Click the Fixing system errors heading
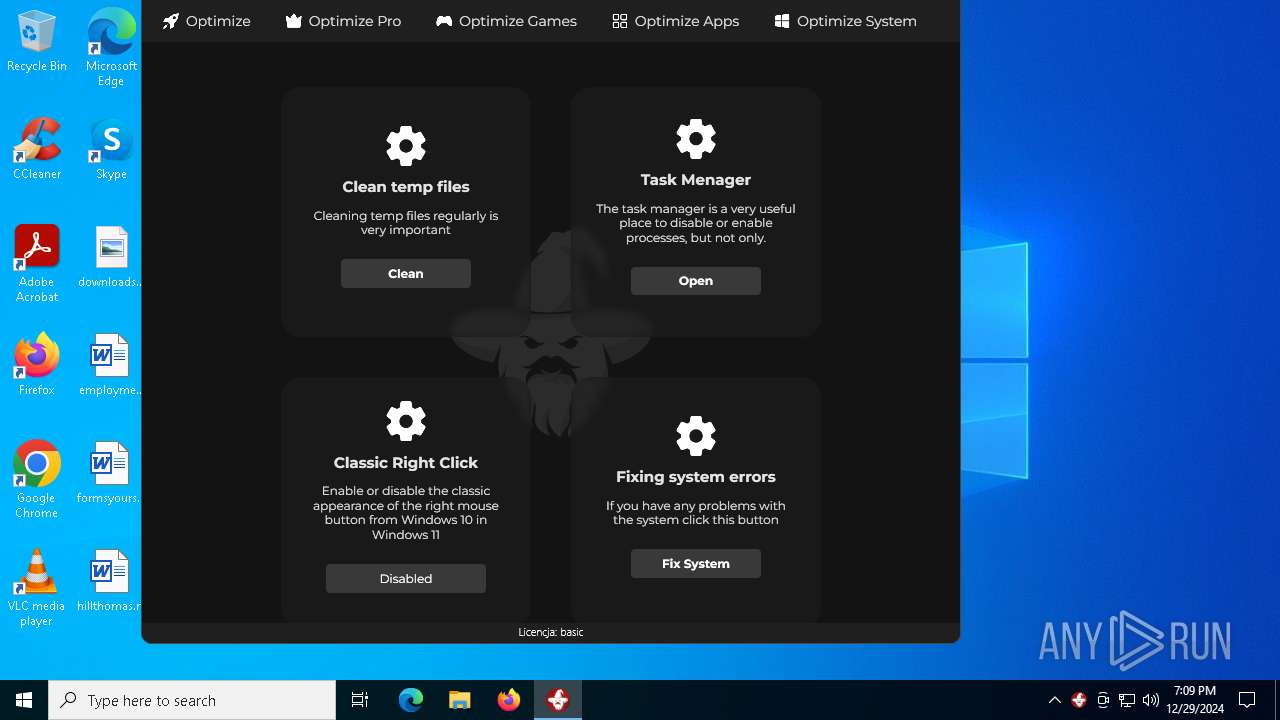1280x720 pixels. pyautogui.click(x=696, y=477)
